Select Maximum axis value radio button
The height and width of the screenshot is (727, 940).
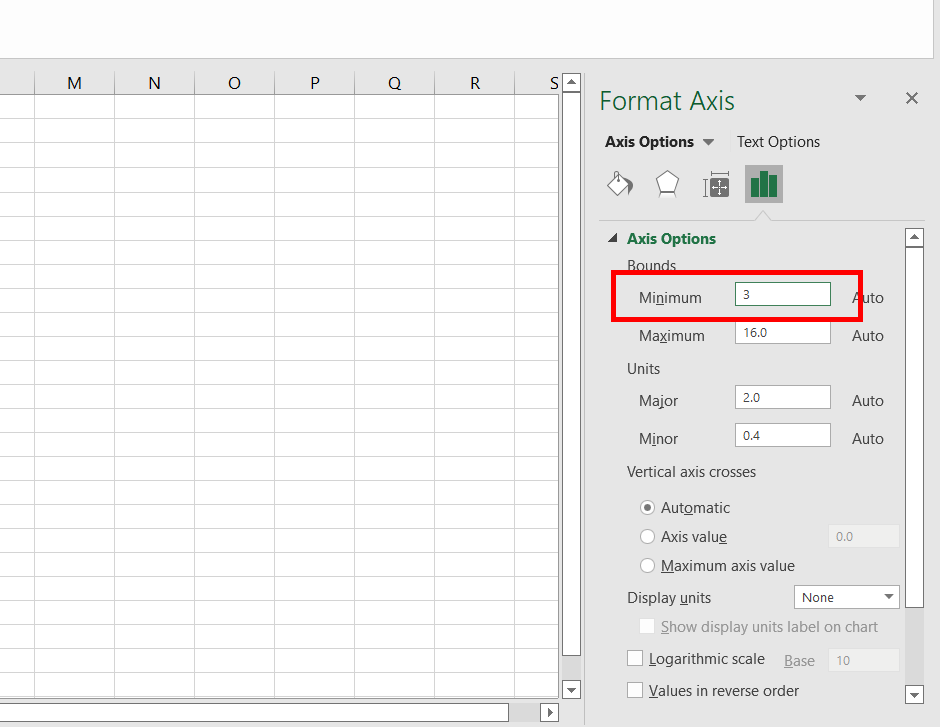click(x=647, y=565)
